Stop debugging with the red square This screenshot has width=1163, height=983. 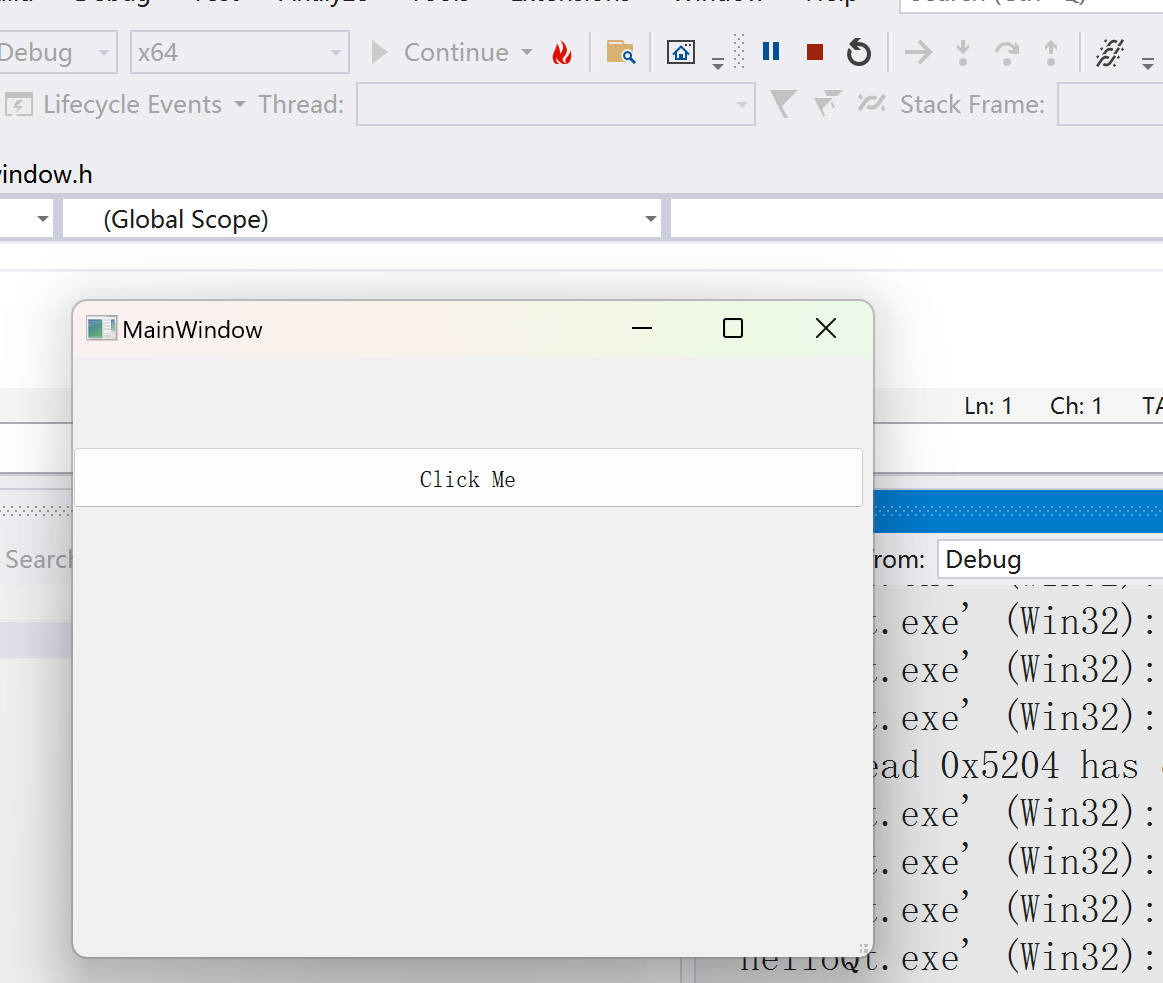[x=814, y=53]
